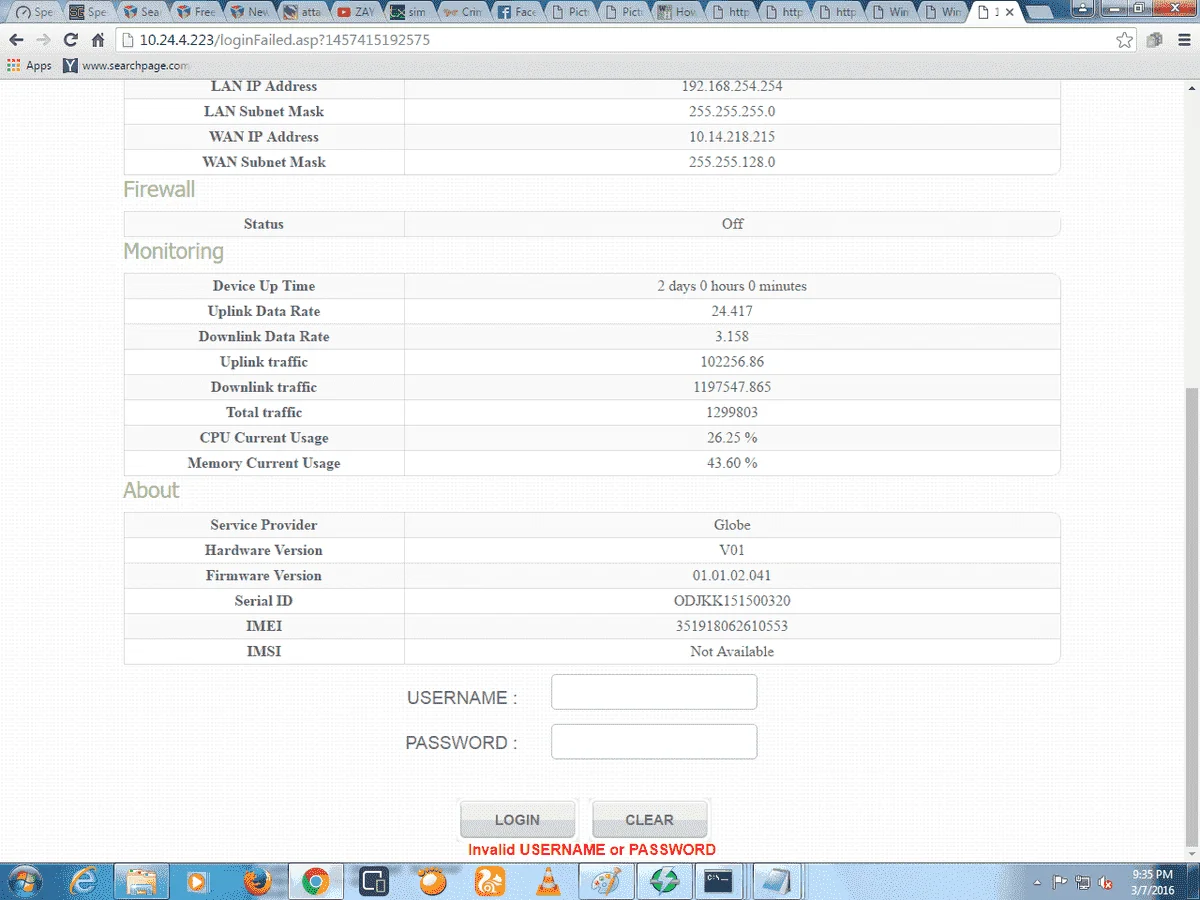Open the orange round taskbar icon
This screenshot has width=1200, height=900.
[x=432, y=881]
